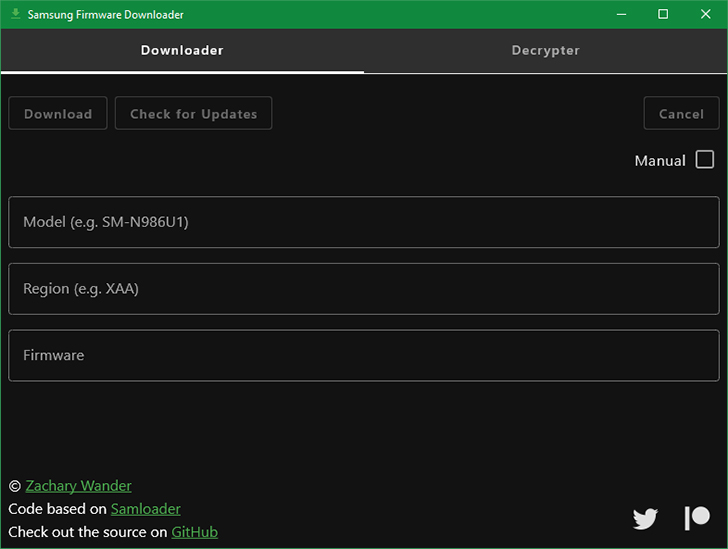The width and height of the screenshot is (728, 549).
Task: Maximize the Samsung Firmware Downloader window
Action: [x=663, y=14]
